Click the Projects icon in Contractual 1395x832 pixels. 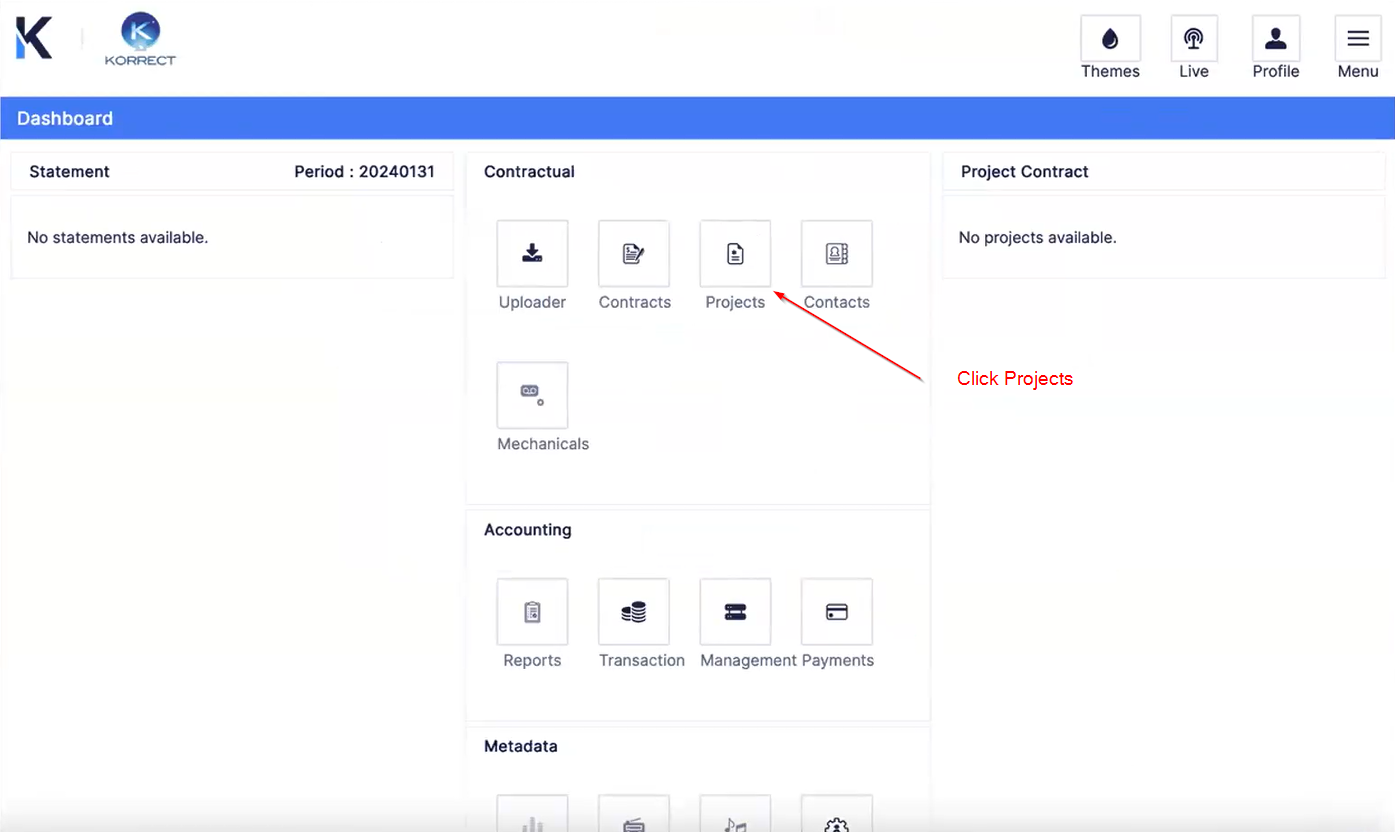(x=735, y=254)
